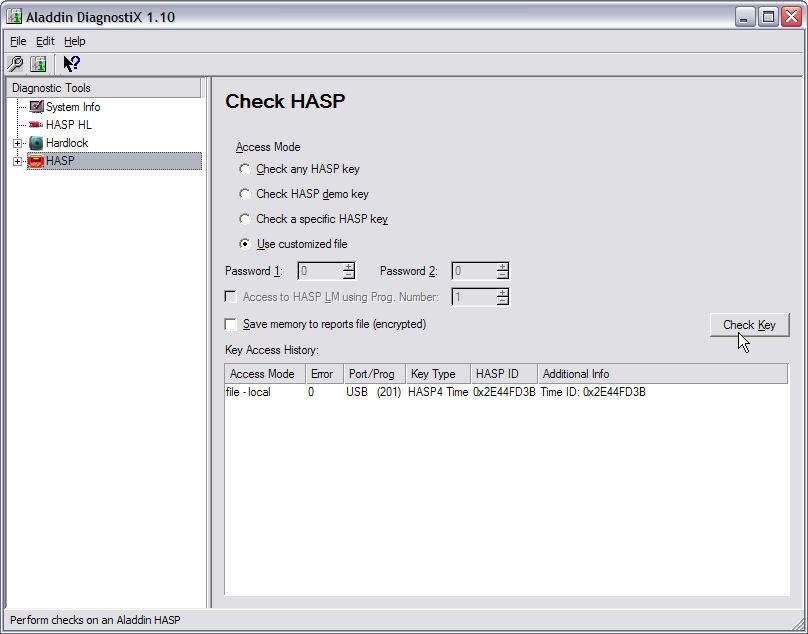This screenshot has height=634, width=808.
Task: Activate the What's This help cursor icon
Action: 71,64
